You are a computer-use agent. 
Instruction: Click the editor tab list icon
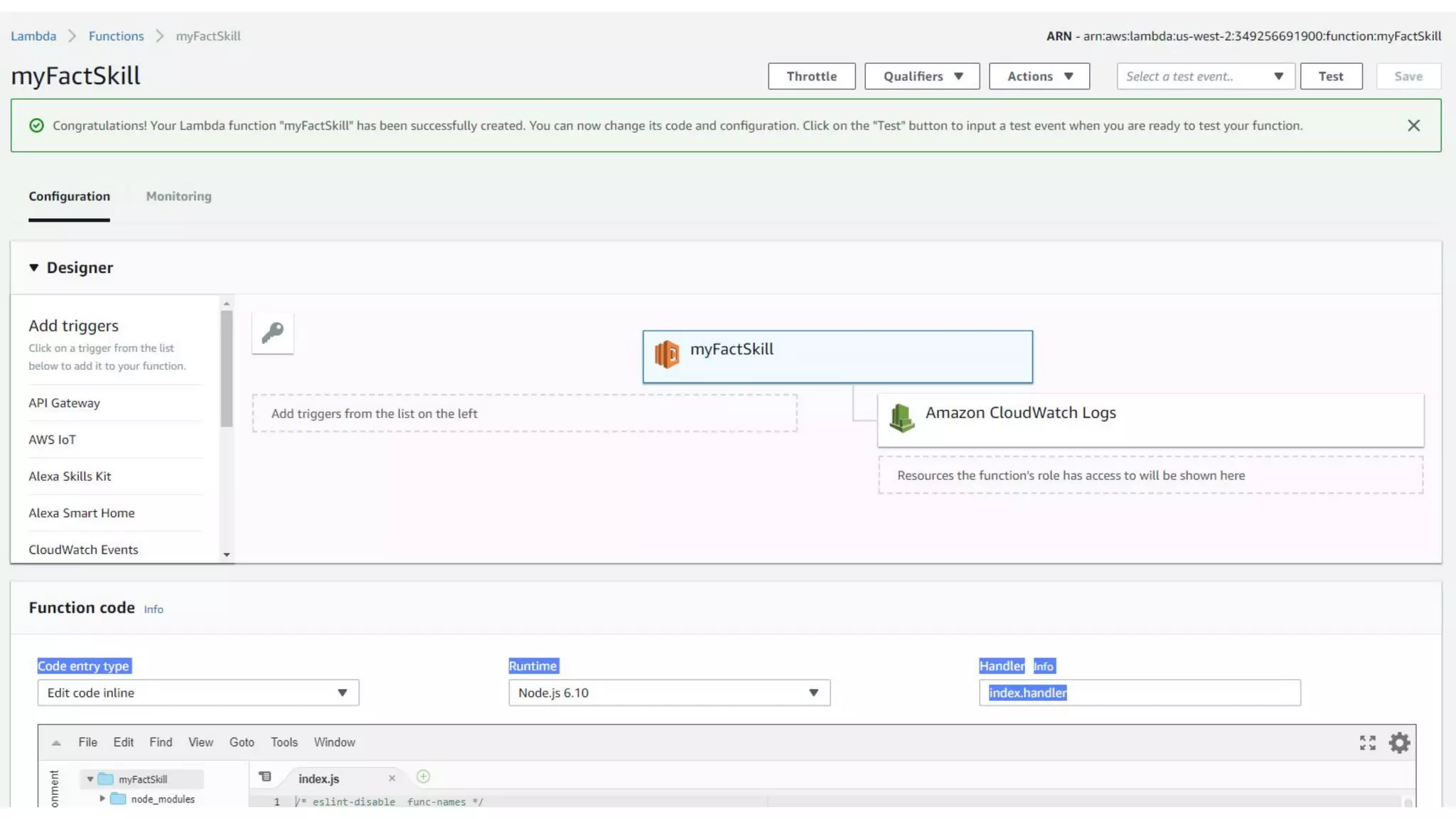265,777
